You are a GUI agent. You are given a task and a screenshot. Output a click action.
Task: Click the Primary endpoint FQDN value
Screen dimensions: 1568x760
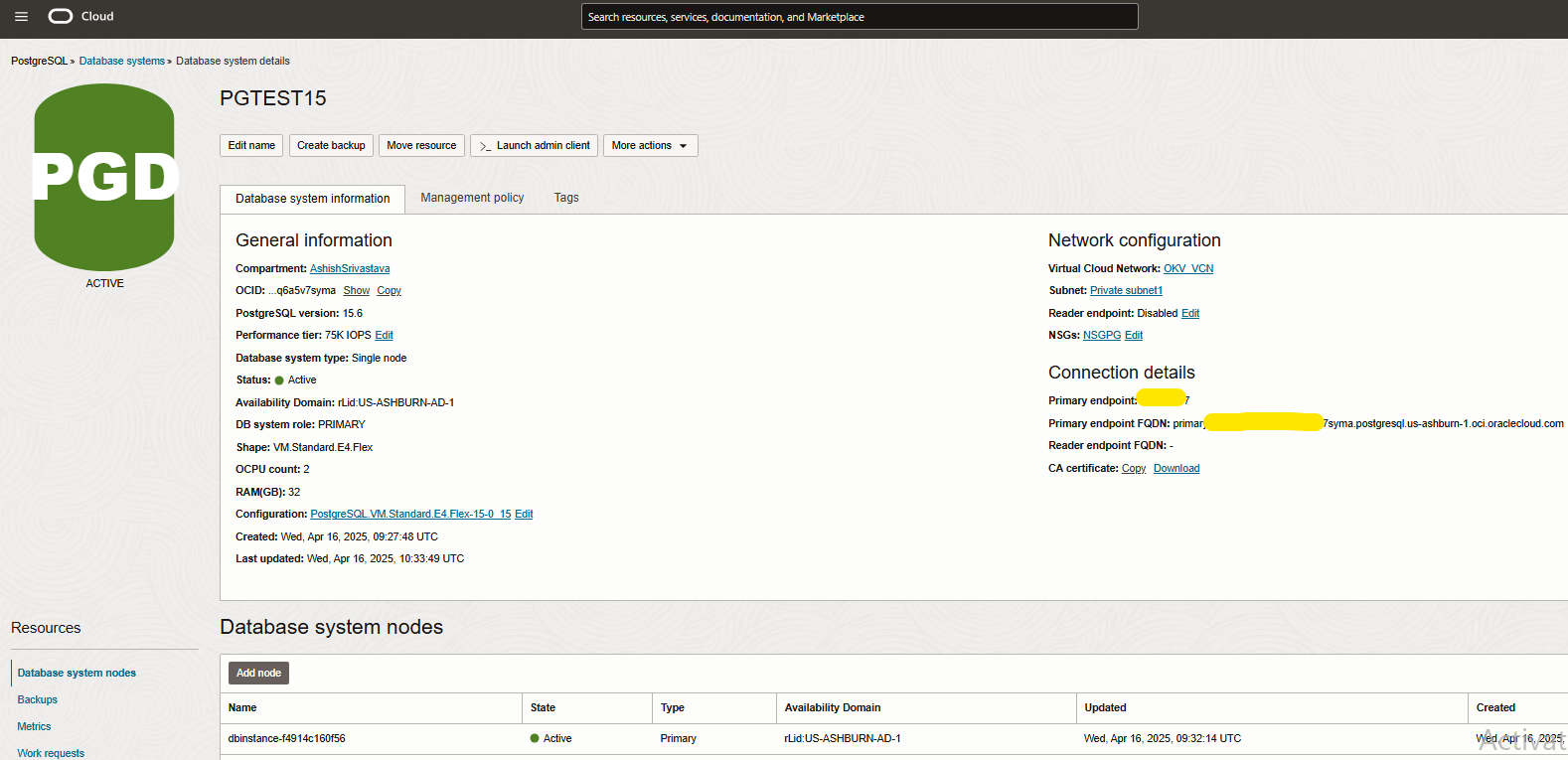pos(1368,423)
